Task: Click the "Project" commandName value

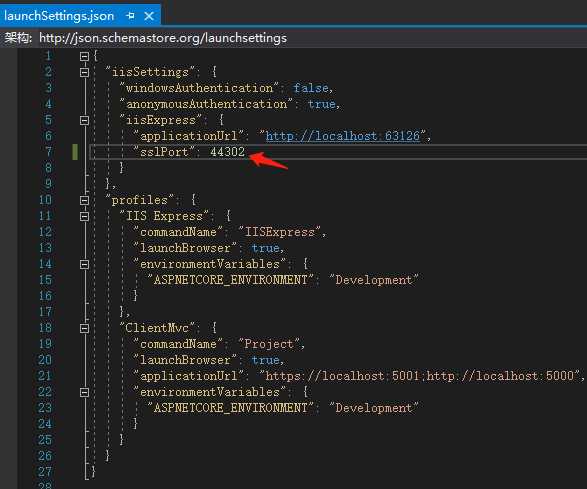Action: tap(269, 344)
